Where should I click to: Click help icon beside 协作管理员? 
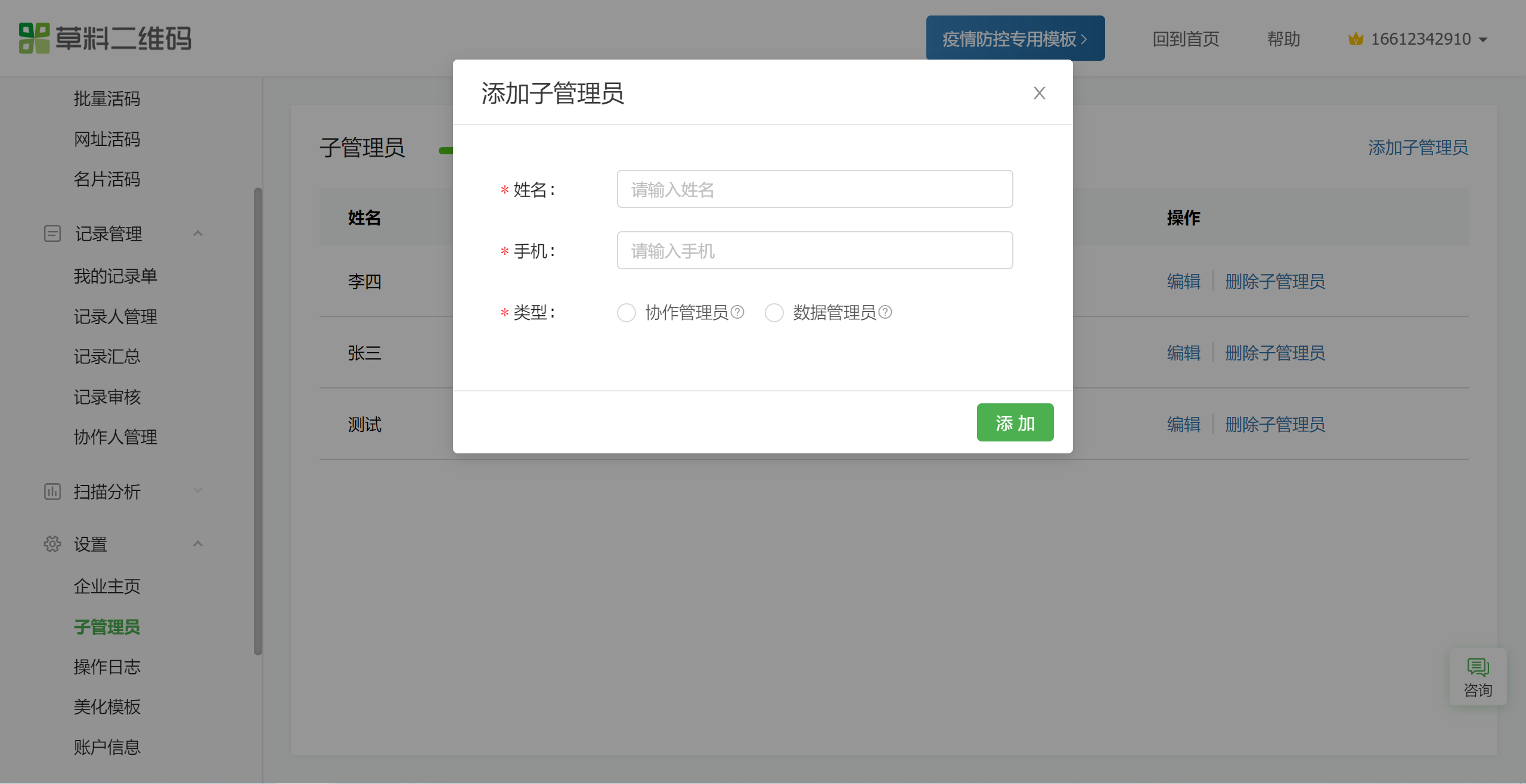pyautogui.click(x=737, y=312)
